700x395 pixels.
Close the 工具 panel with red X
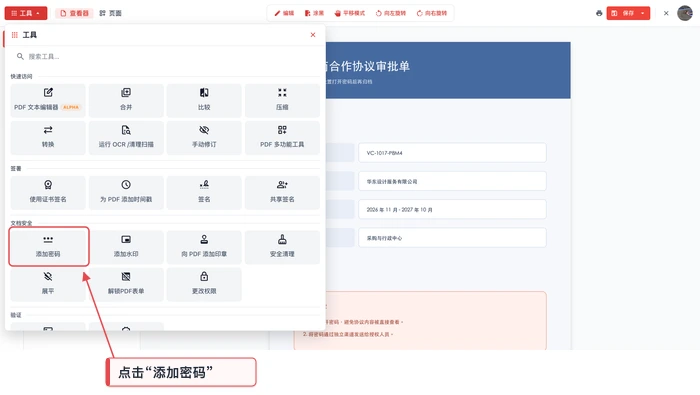313,35
